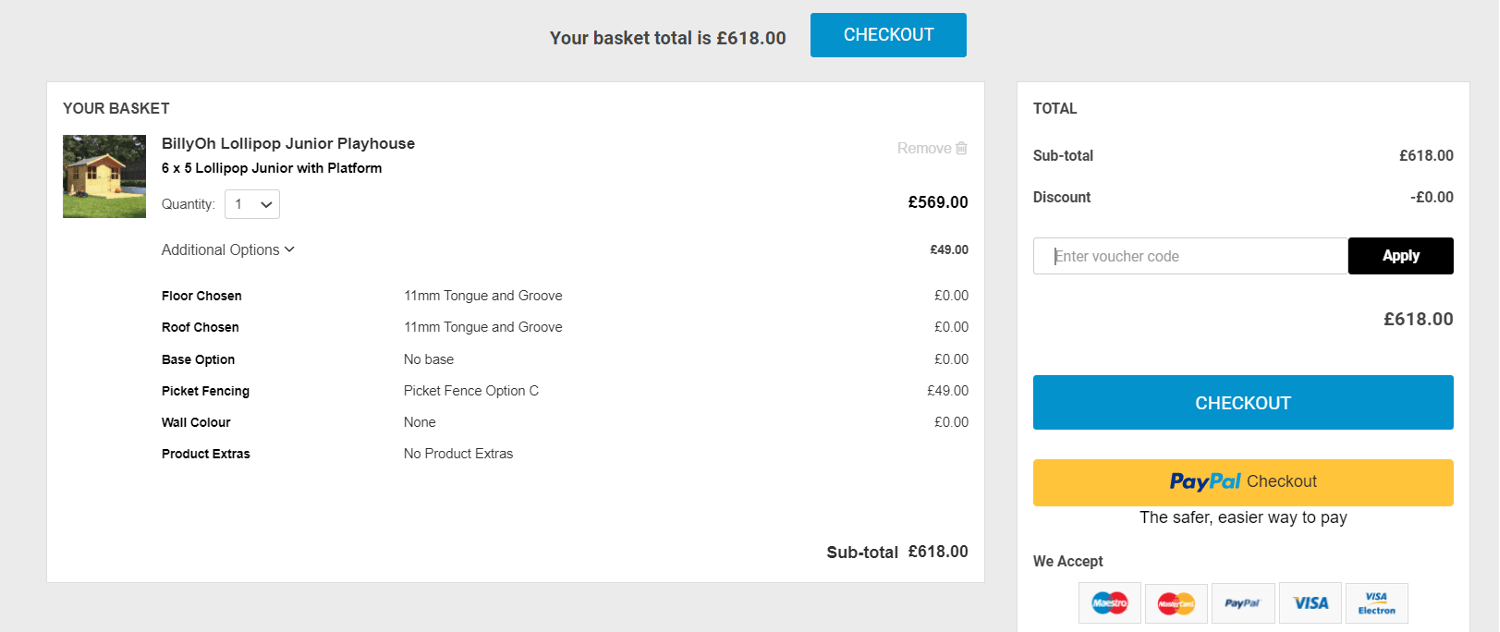Open the Quantity dropdown
This screenshot has height=632, width=1500.
252,204
